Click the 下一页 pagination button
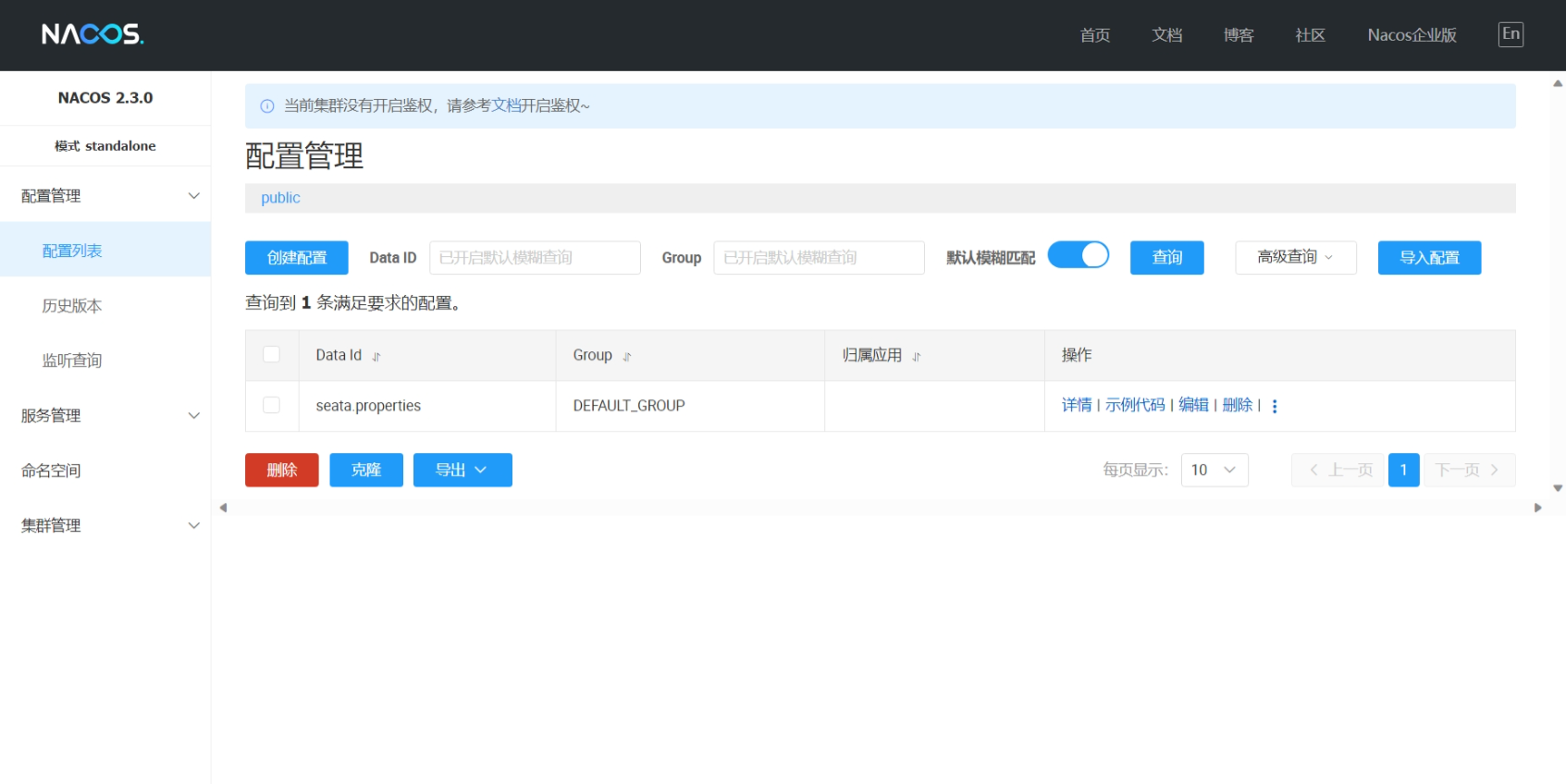1566x784 pixels. [1470, 470]
